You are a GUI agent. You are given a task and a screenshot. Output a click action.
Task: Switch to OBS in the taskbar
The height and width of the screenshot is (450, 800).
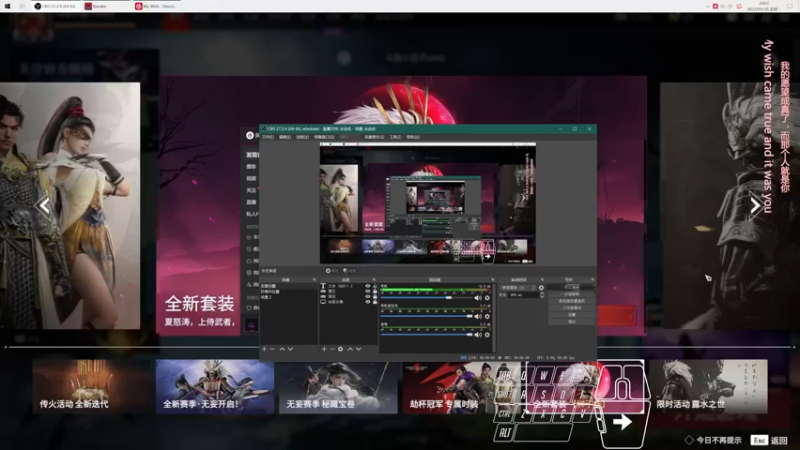point(56,6)
